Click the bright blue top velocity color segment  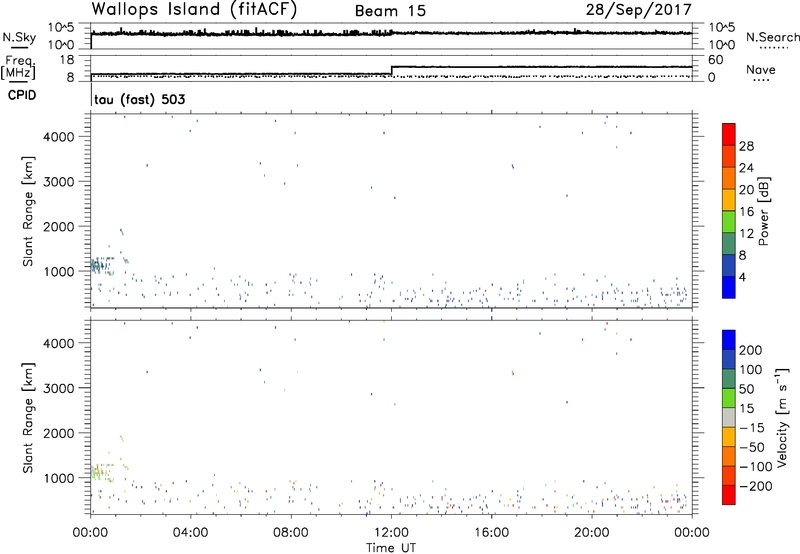point(729,340)
